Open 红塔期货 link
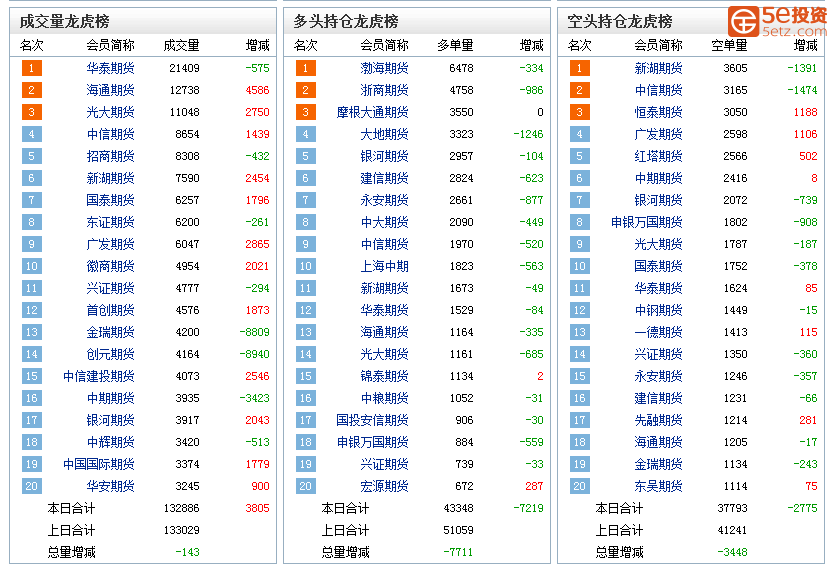The image size is (835, 570). 659,156
